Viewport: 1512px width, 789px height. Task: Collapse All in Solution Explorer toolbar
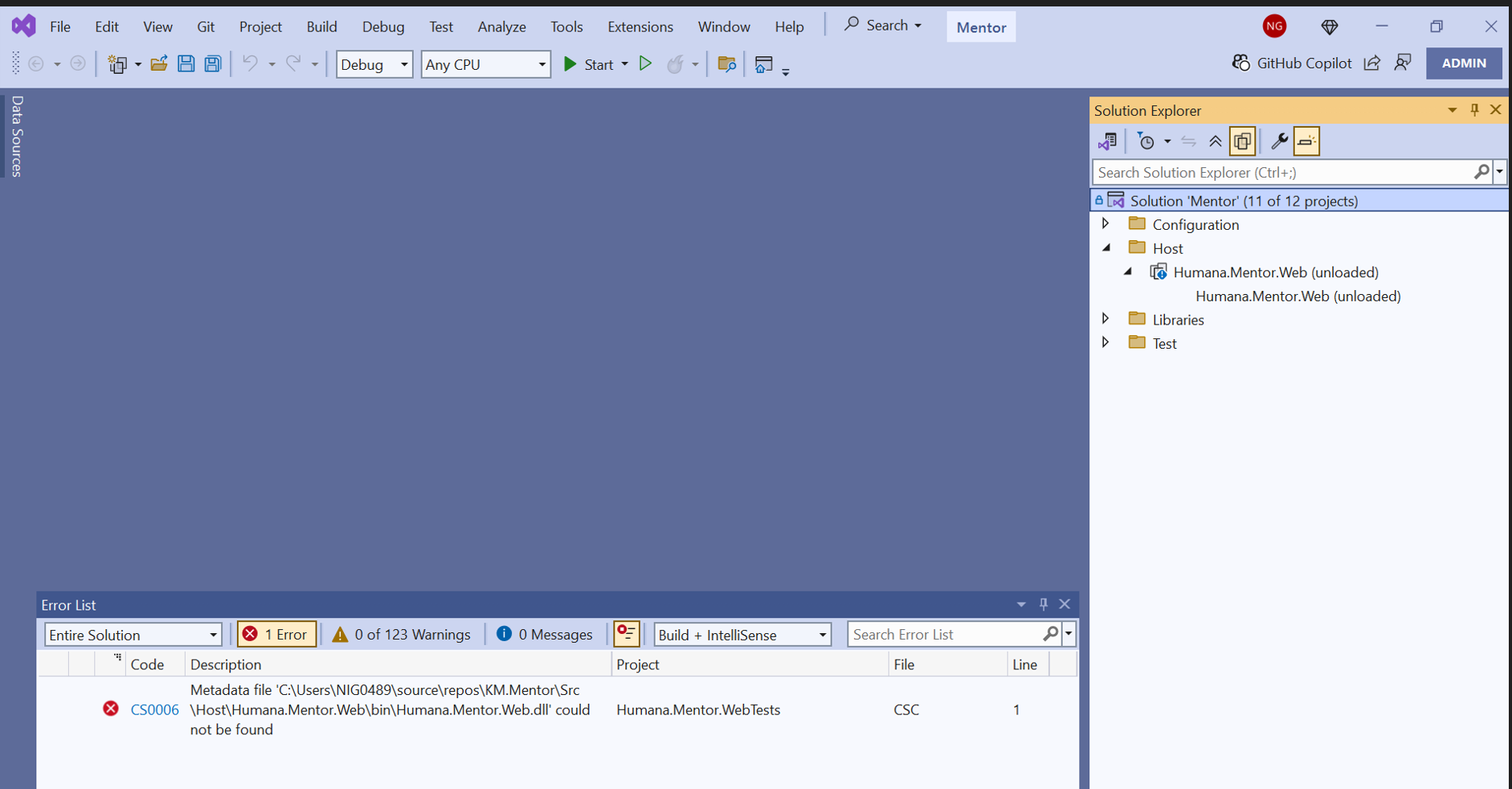tap(1216, 141)
